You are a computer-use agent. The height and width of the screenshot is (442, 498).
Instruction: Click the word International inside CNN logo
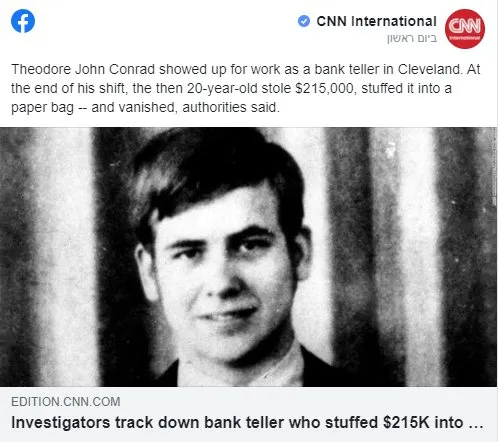[x=465, y=38]
